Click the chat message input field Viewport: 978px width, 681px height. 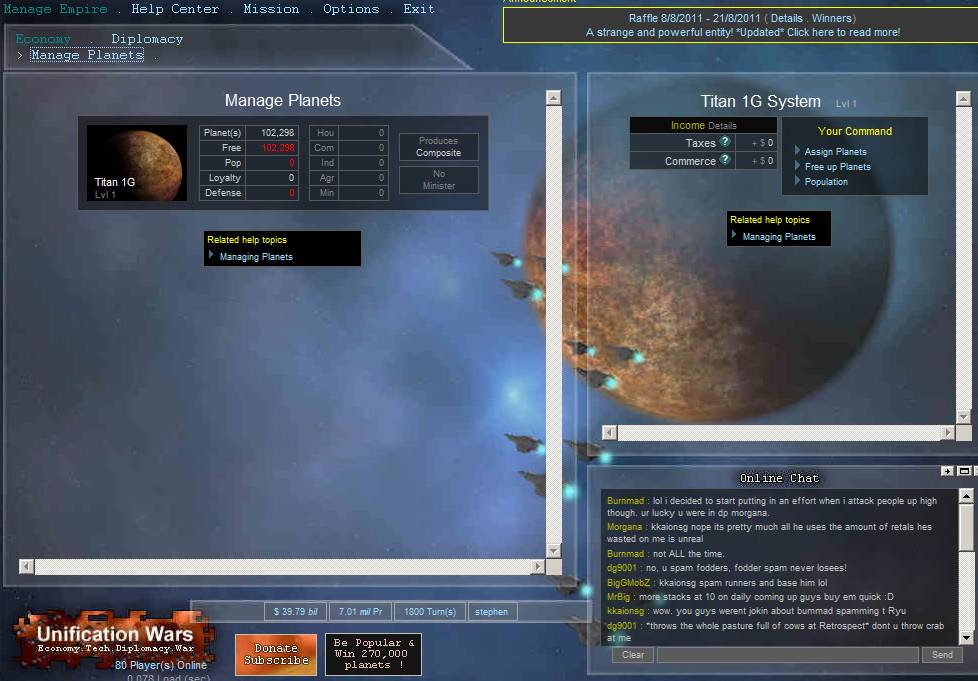[787, 655]
